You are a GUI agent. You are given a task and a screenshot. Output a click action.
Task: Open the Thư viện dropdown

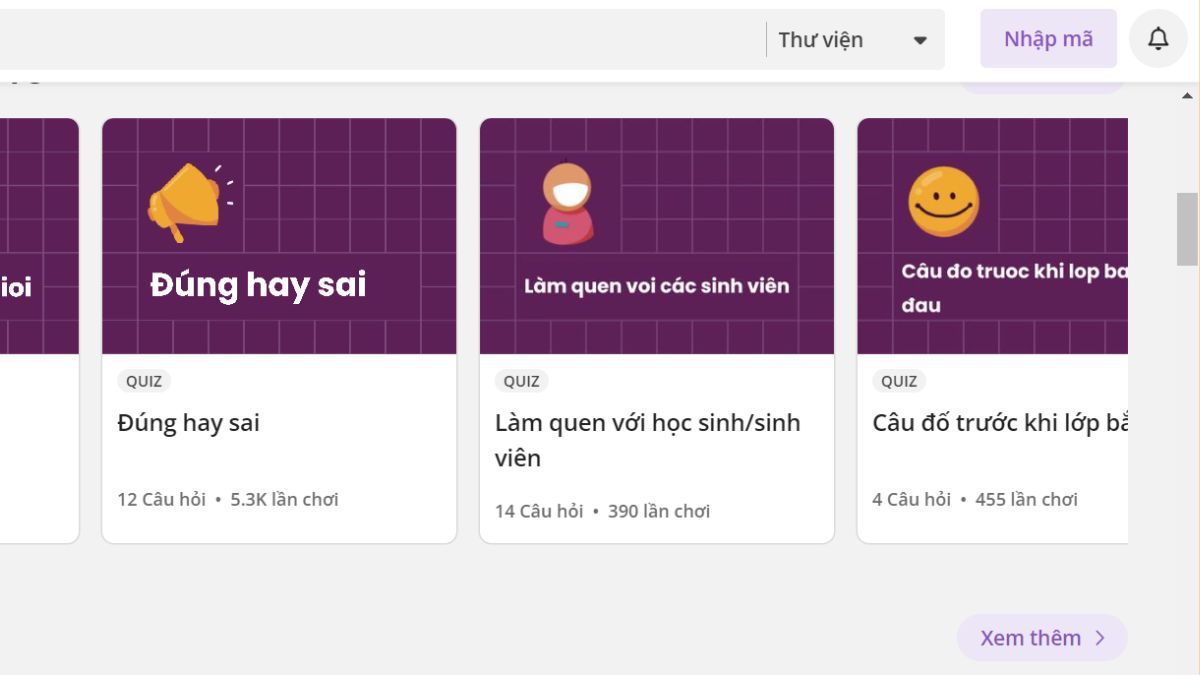853,40
